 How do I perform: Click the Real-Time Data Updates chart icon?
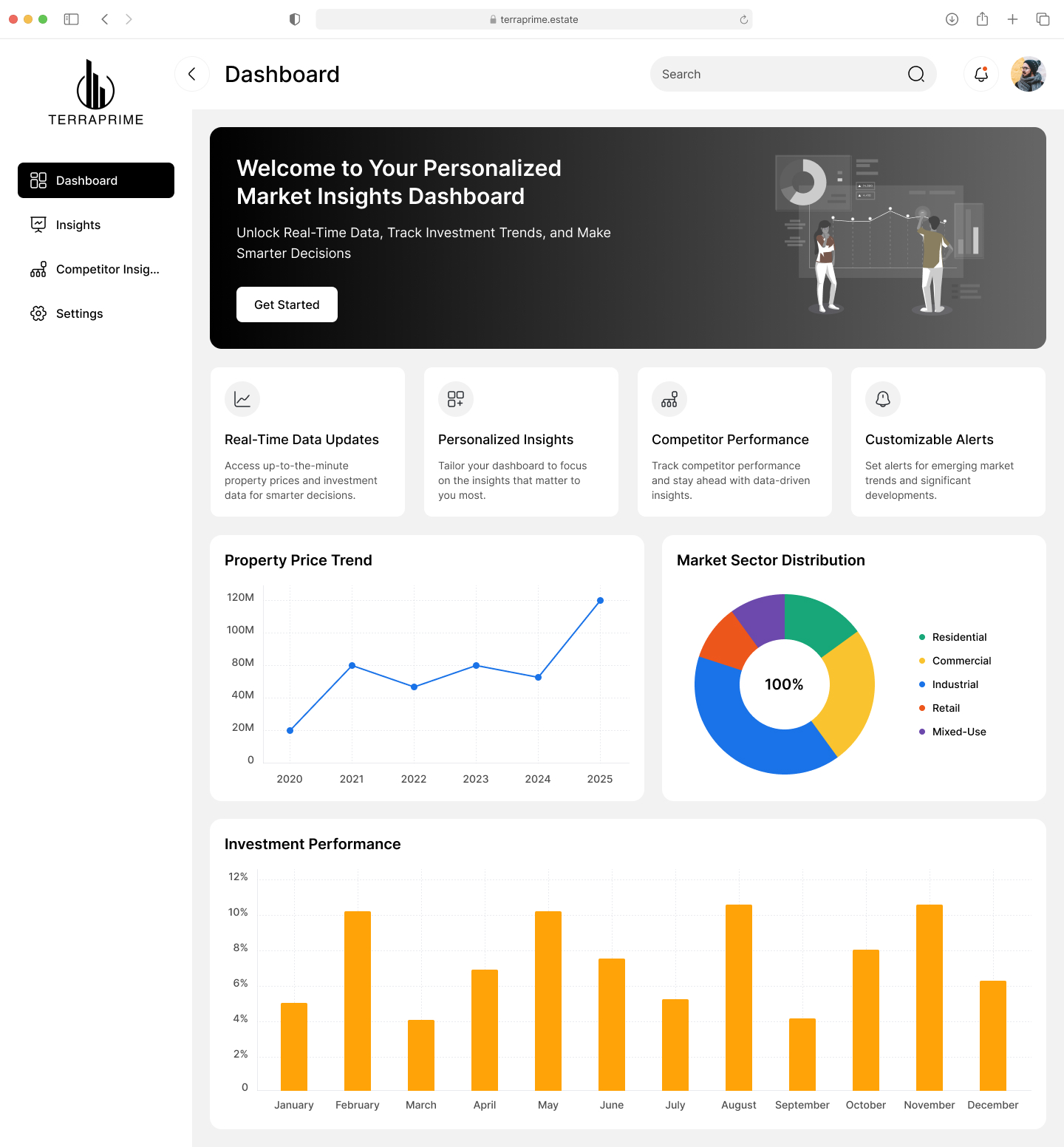242,399
